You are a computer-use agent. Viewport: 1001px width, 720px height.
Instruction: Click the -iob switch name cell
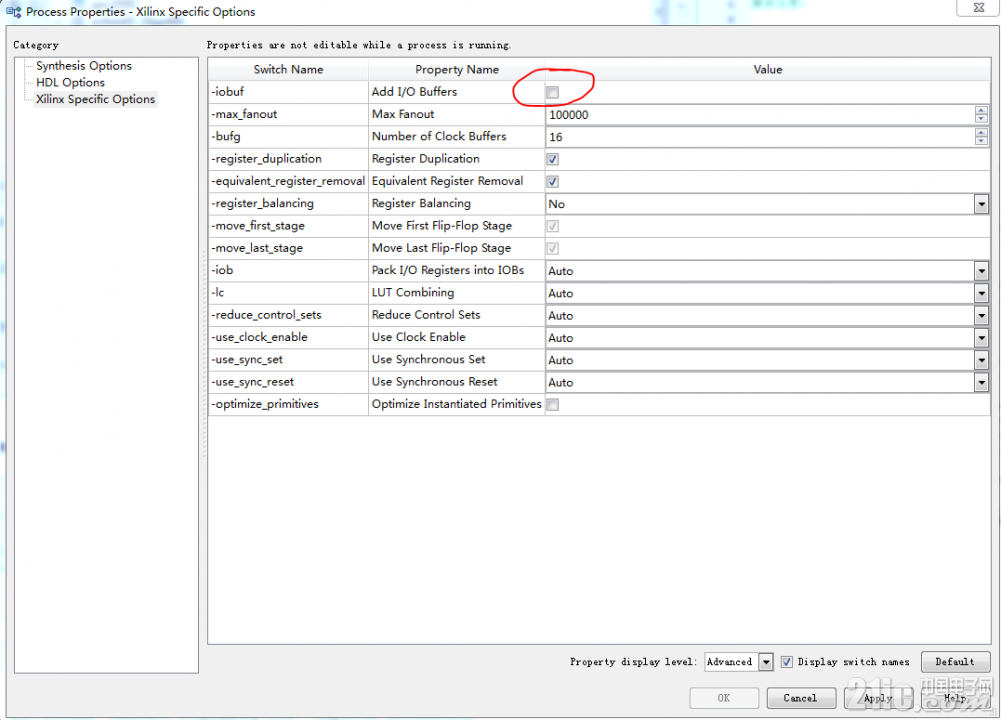tap(289, 271)
